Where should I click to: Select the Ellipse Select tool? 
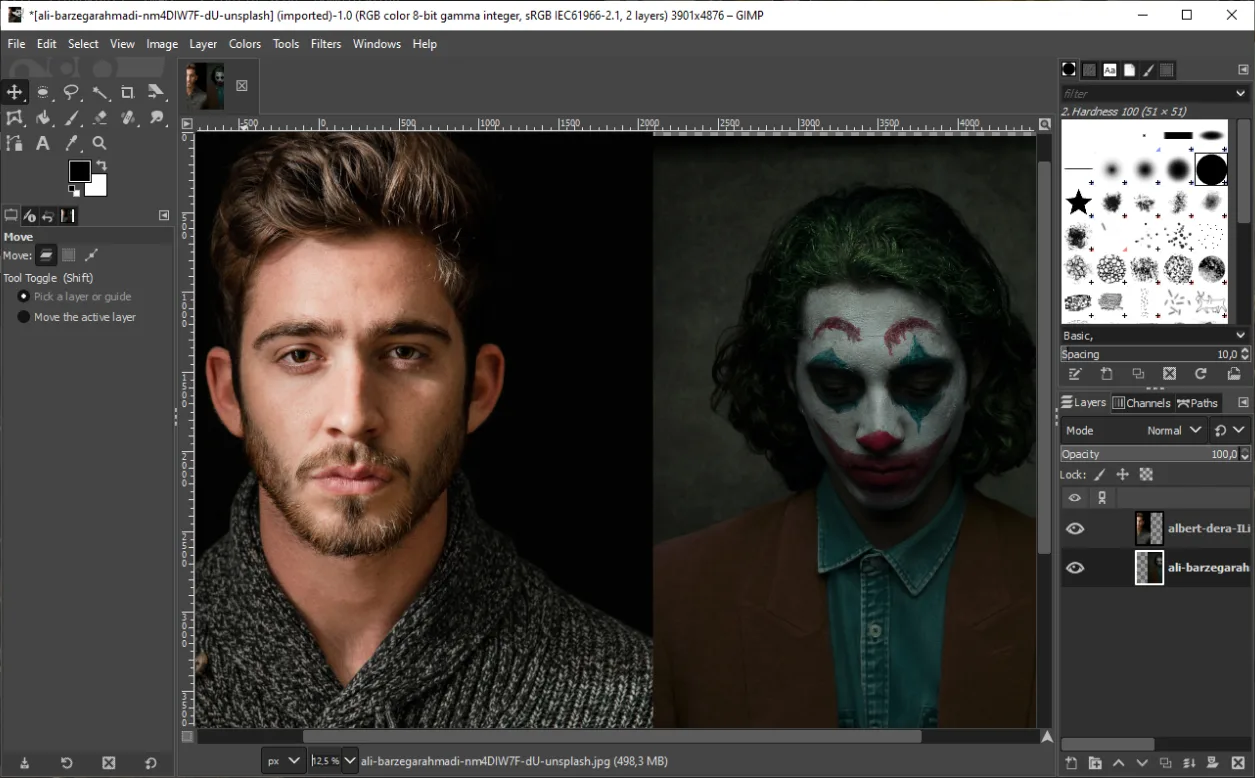(x=43, y=92)
